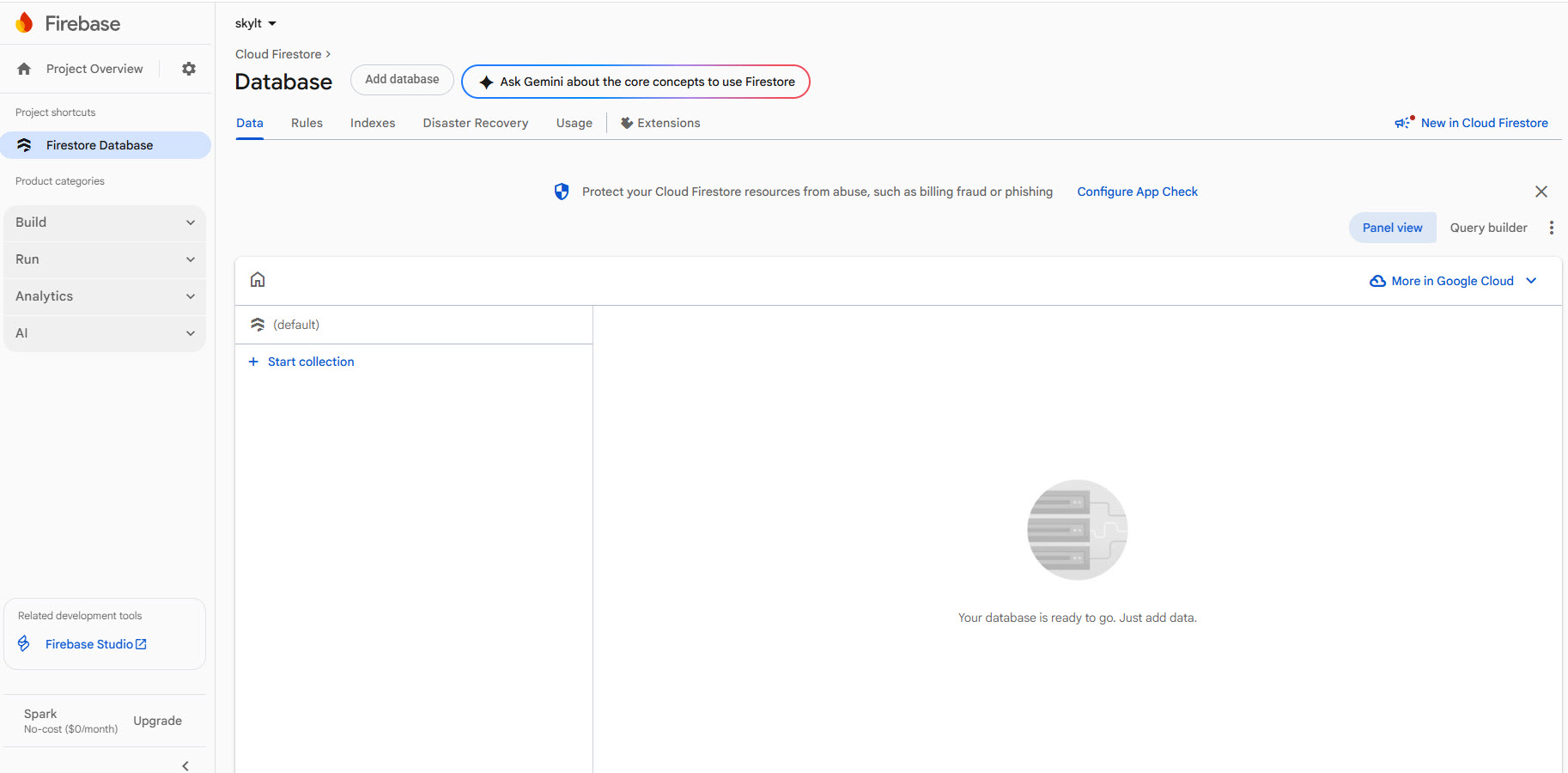Image resolution: width=1568 pixels, height=773 pixels.
Task: Click the Spark plan label
Action: pos(40,714)
